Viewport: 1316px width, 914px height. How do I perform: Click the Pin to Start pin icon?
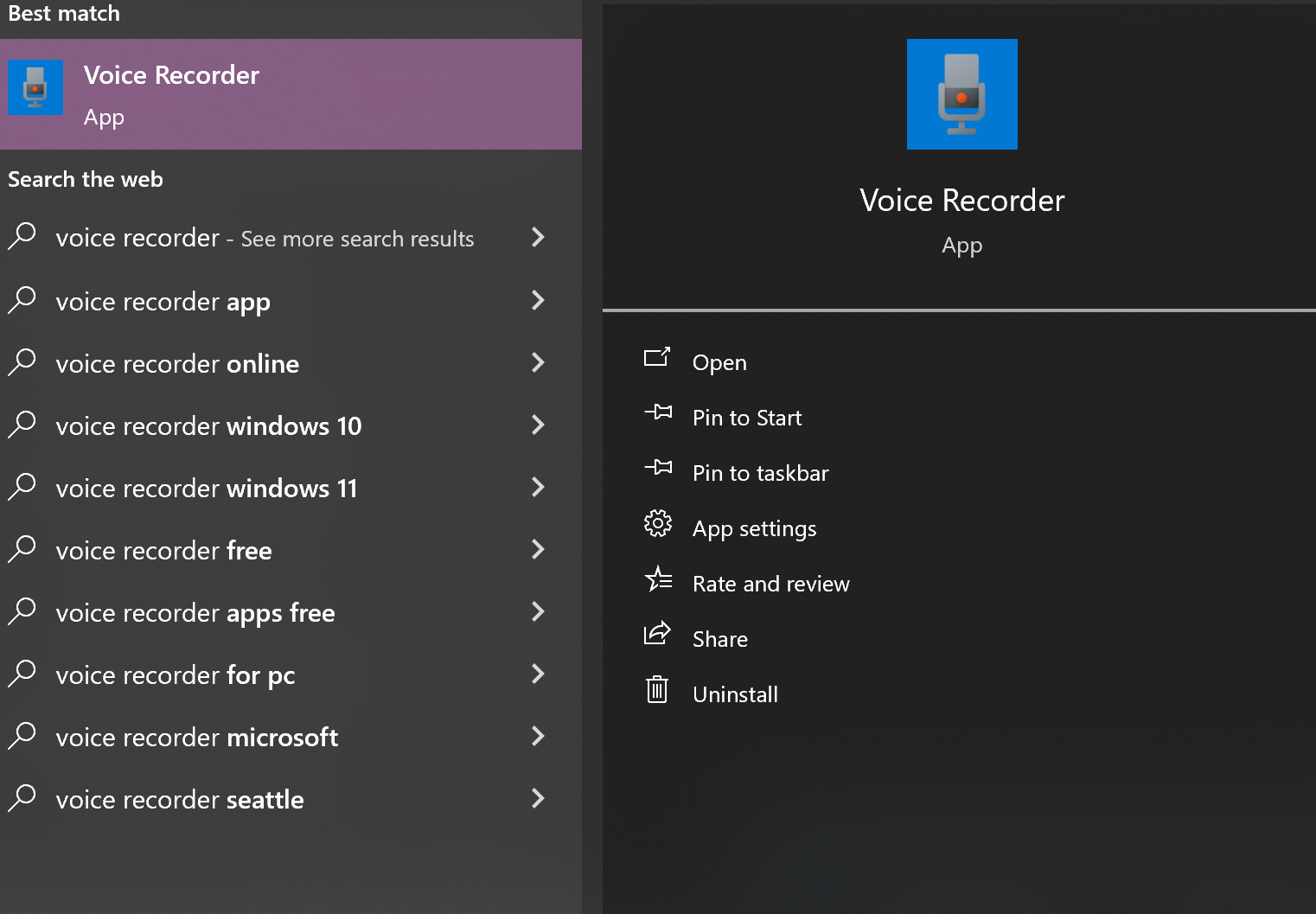658,412
